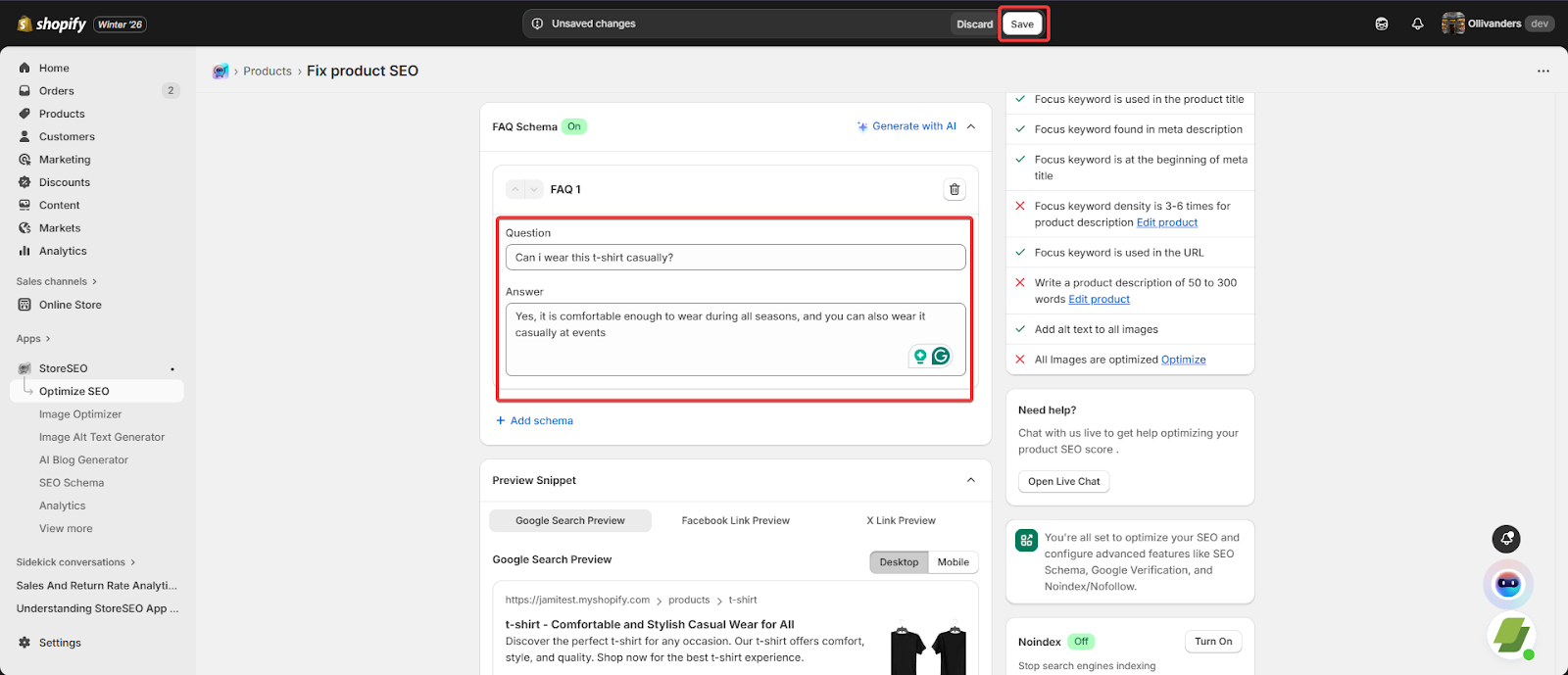The width and height of the screenshot is (1568, 675).
Task: Open SEO Schema page
Action: (72, 483)
